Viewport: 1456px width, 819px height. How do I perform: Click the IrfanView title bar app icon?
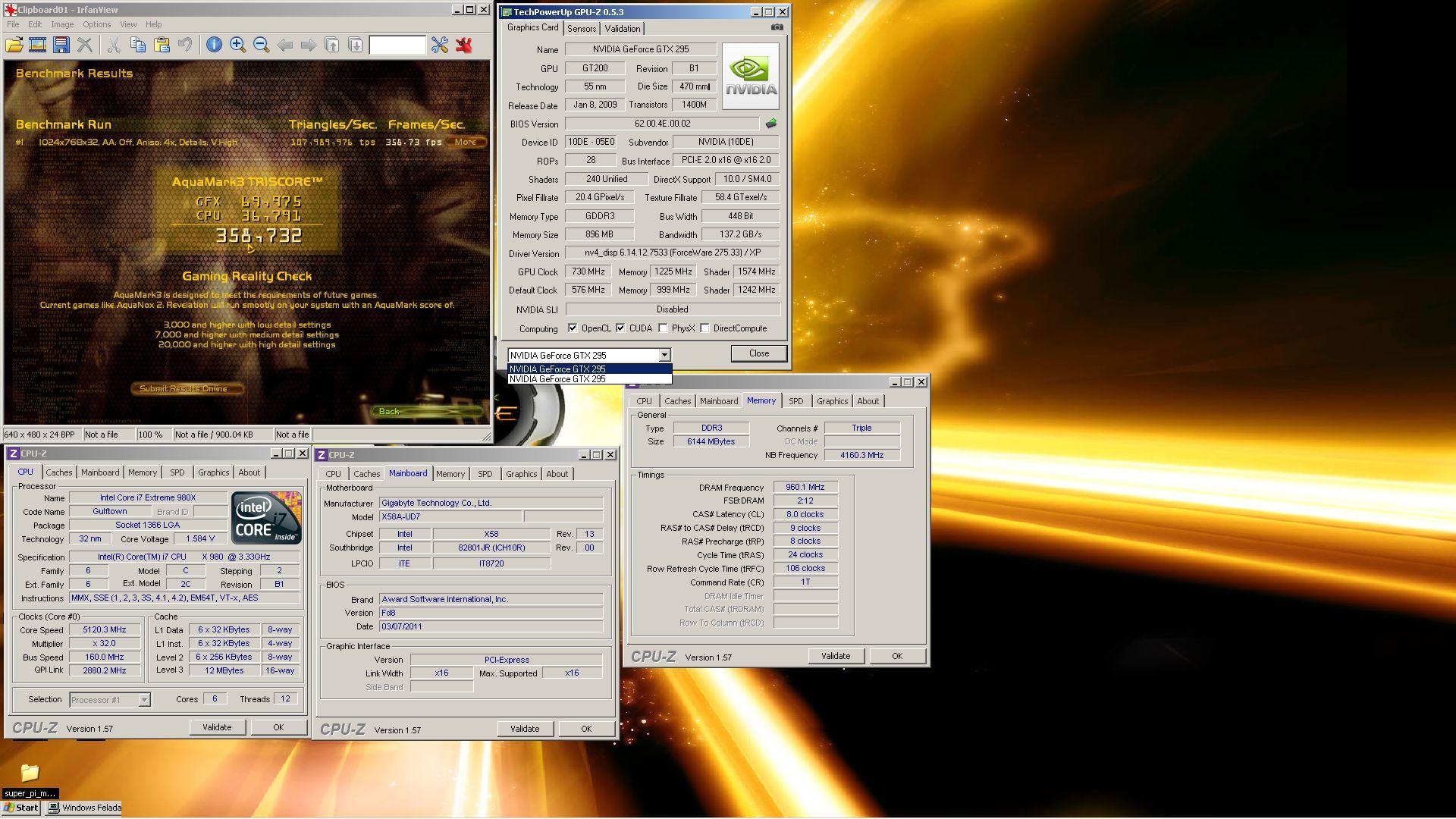tap(11, 10)
